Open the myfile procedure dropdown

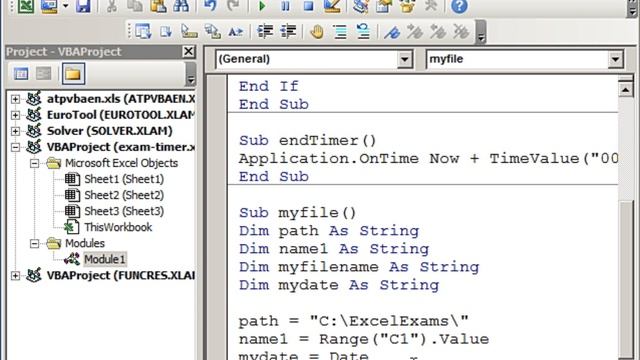pos(615,60)
